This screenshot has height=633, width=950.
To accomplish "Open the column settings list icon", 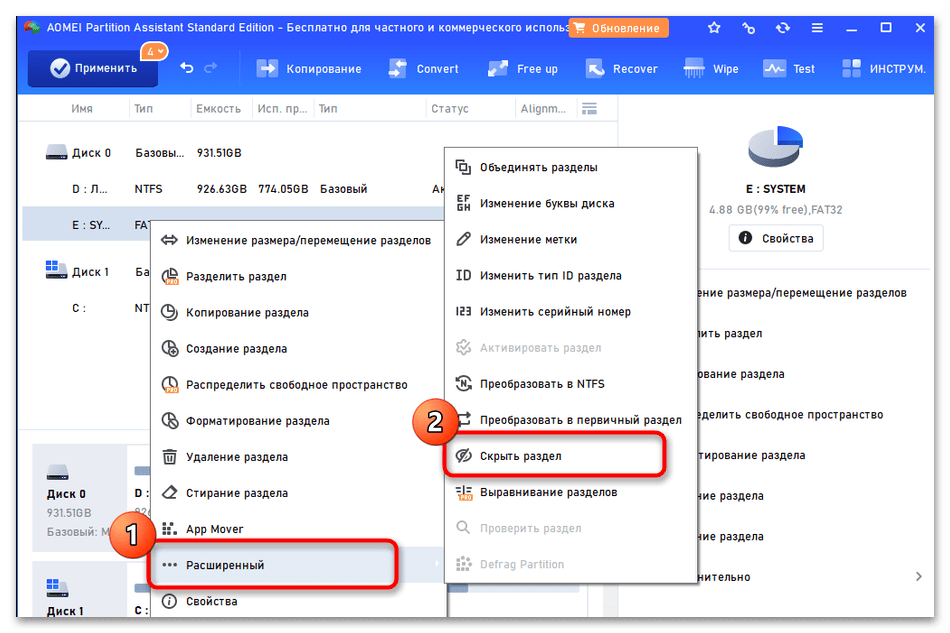I will [590, 108].
